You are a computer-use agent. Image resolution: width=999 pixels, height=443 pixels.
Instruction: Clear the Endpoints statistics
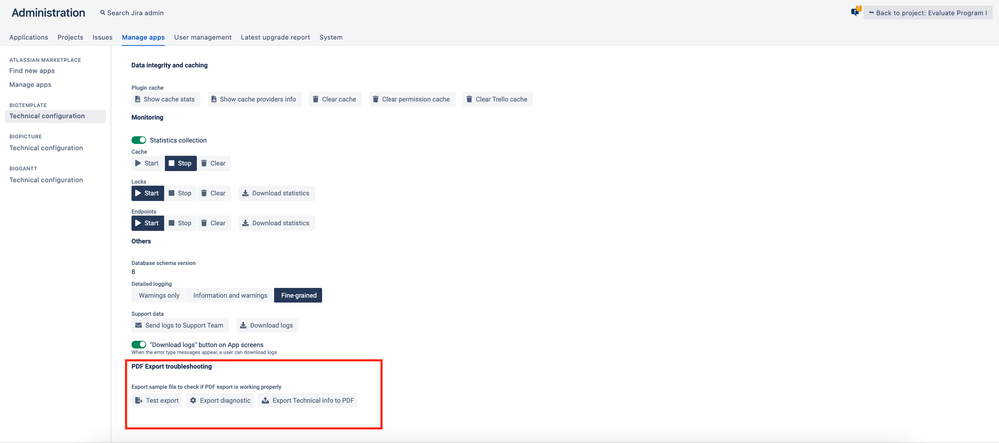(x=213, y=223)
